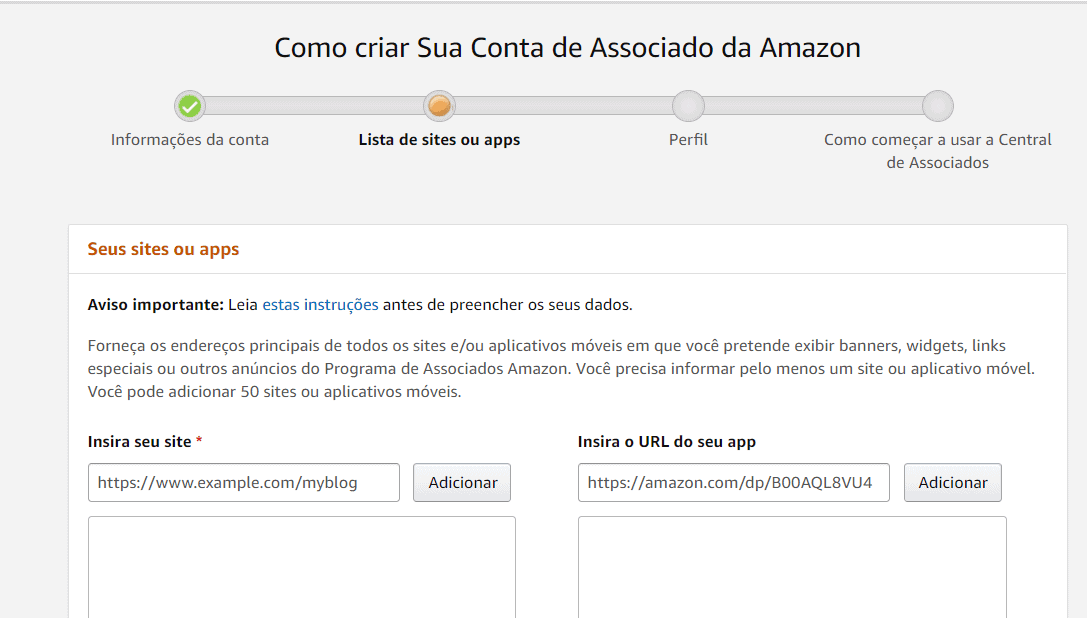Viewport: 1087px width, 618px height.
Task: Click the gray circle above Perfil
Action: coord(688,106)
